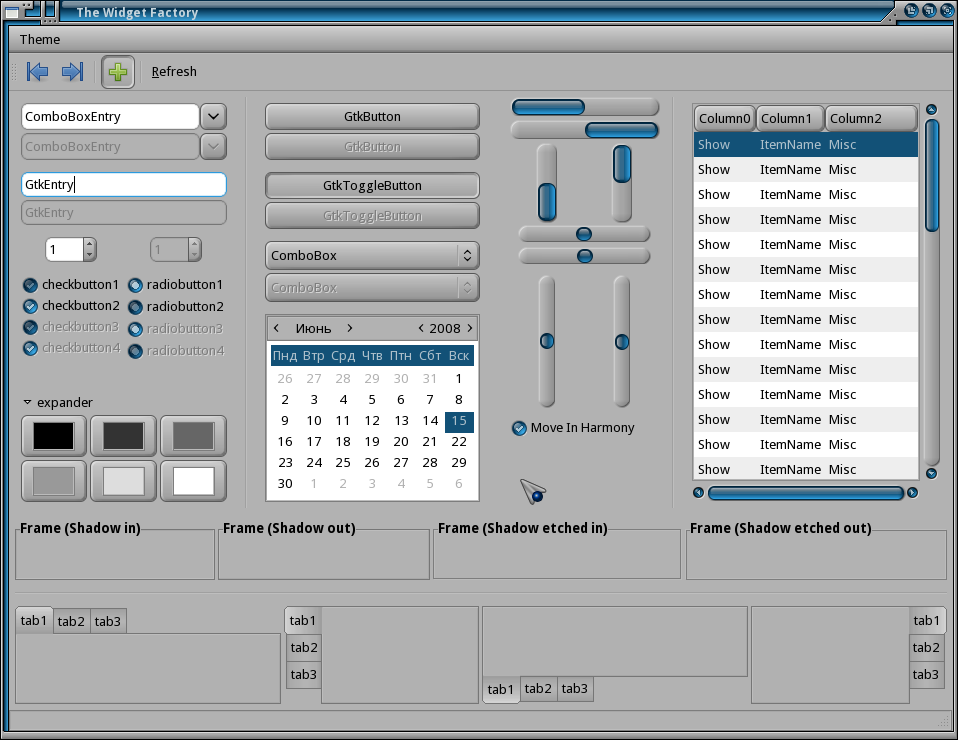Toggle the enabled GtkToggleButton
This screenshot has width=958, height=740.
(x=372, y=185)
